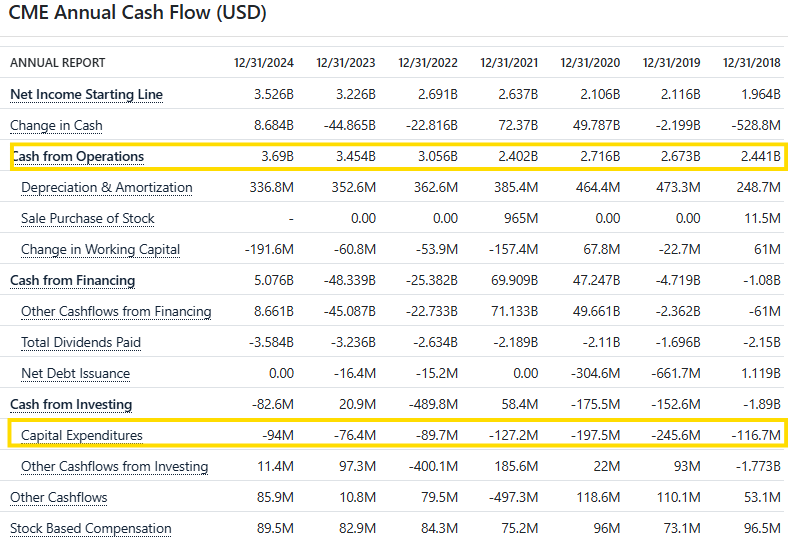This screenshot has width=788, height=543.
Task: Click other investing cashflows value -1.773B
Action: coord(758,467)
